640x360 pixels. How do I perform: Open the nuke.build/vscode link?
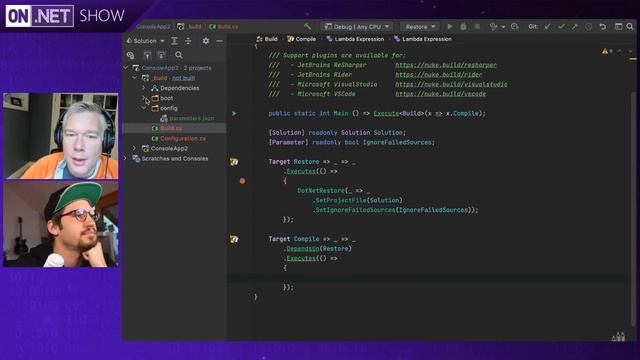tap(440, 94)
